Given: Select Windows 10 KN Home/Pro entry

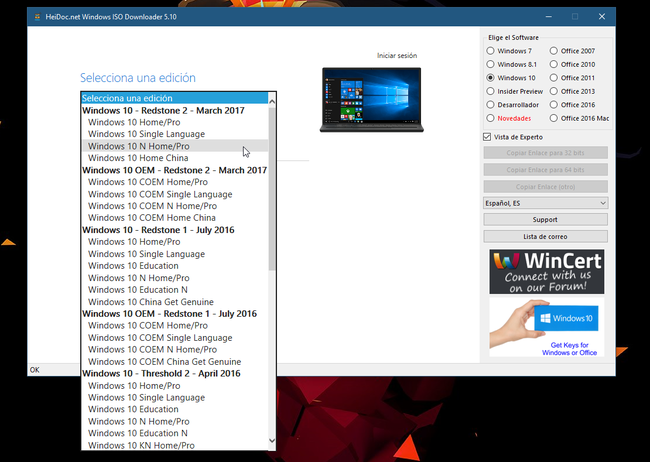Looking at the screenshot, I should (141, 445).
